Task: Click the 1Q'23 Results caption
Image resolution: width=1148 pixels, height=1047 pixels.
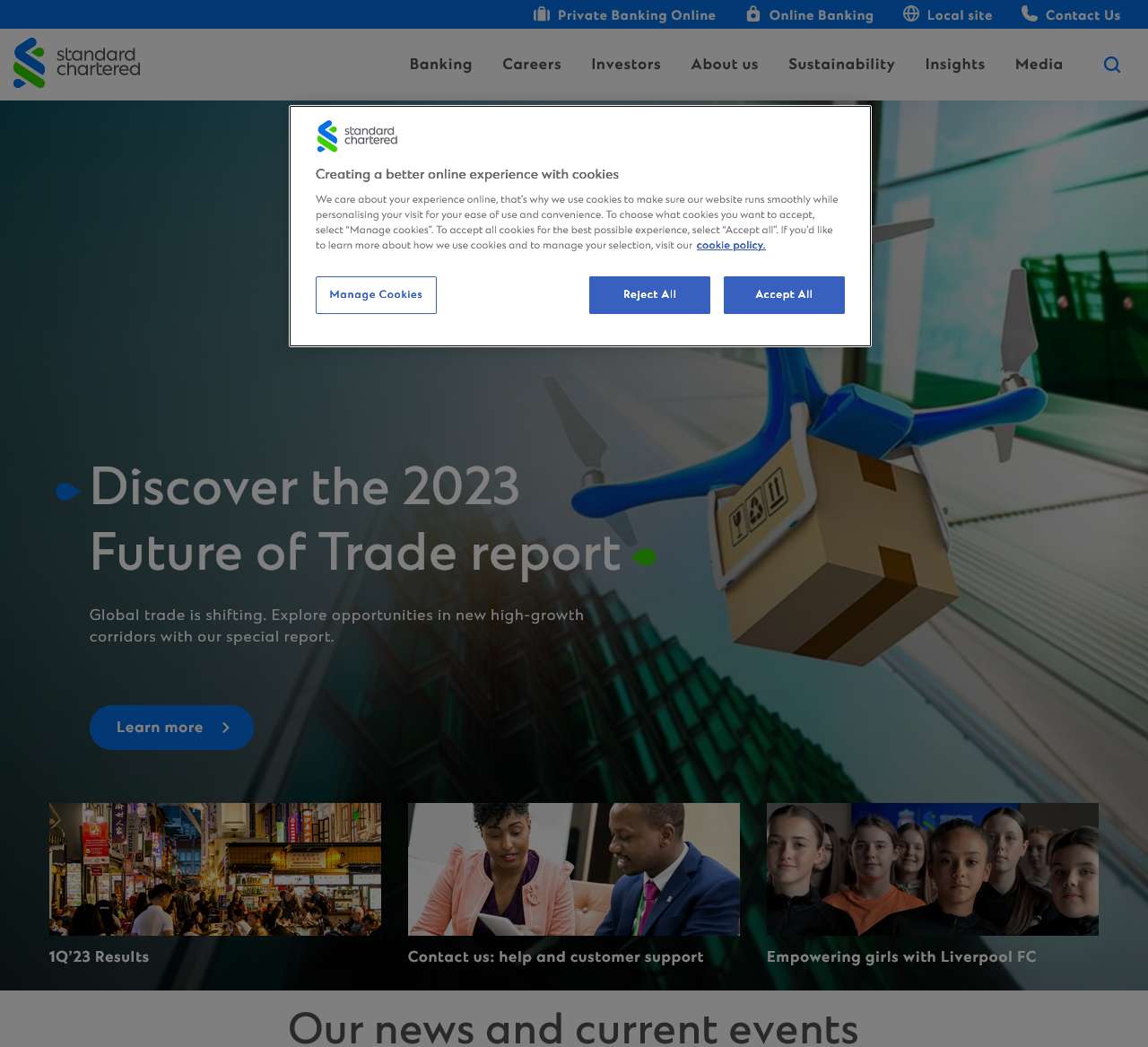Action: (x=99, y=957)
